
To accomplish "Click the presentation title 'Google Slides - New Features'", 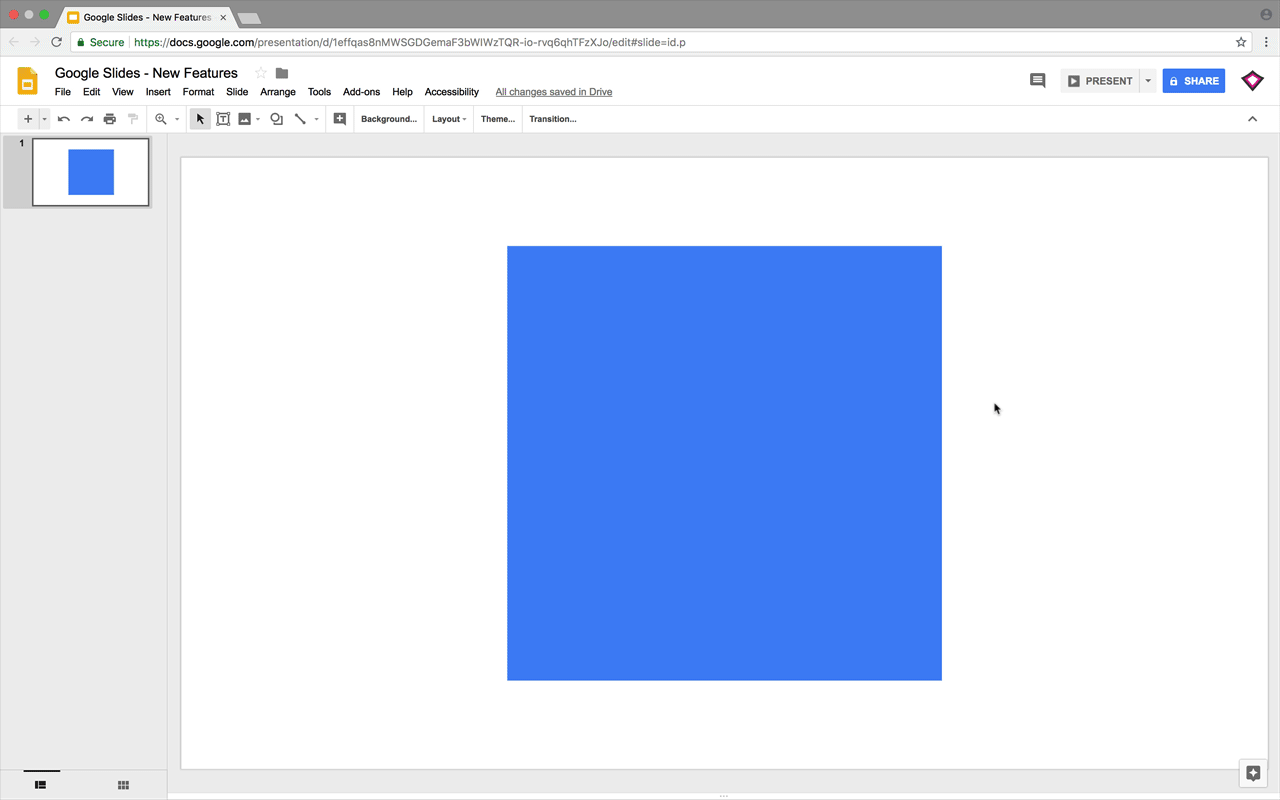I will [146, 73].
